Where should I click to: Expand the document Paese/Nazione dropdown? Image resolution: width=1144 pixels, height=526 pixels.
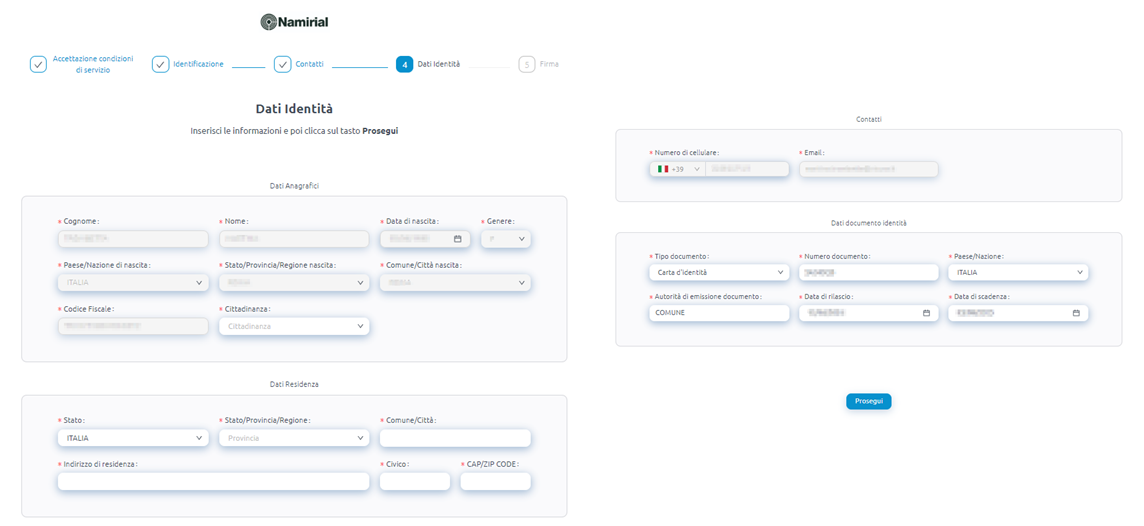pyautogui.click(x=1018, y=272)
